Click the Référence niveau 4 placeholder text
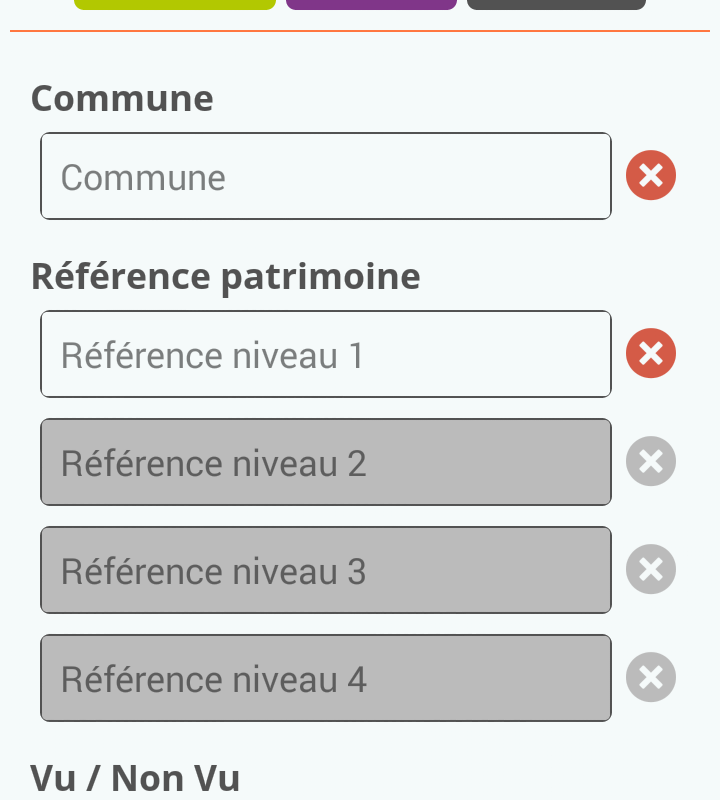720x800 pixels. 214,680
